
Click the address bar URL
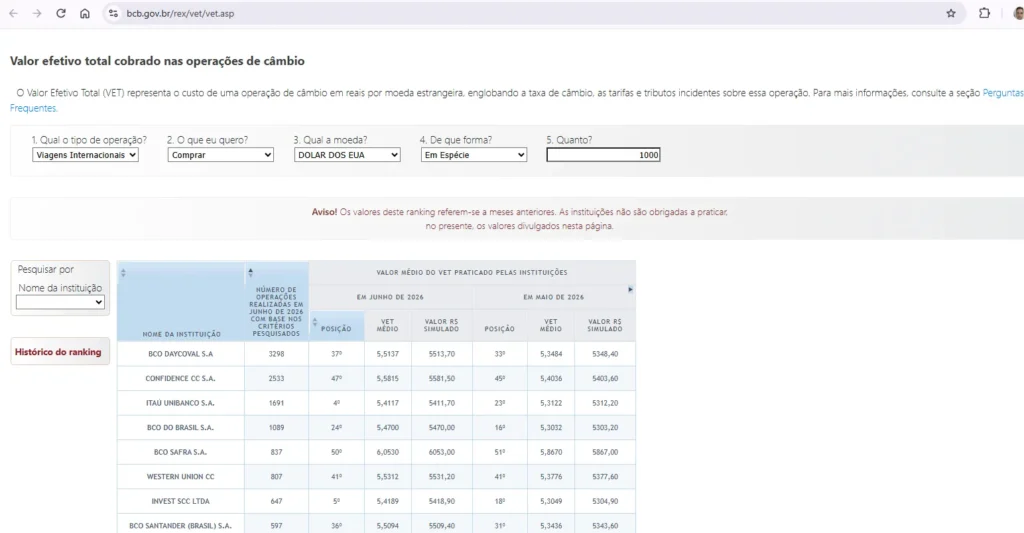[180, 13]
